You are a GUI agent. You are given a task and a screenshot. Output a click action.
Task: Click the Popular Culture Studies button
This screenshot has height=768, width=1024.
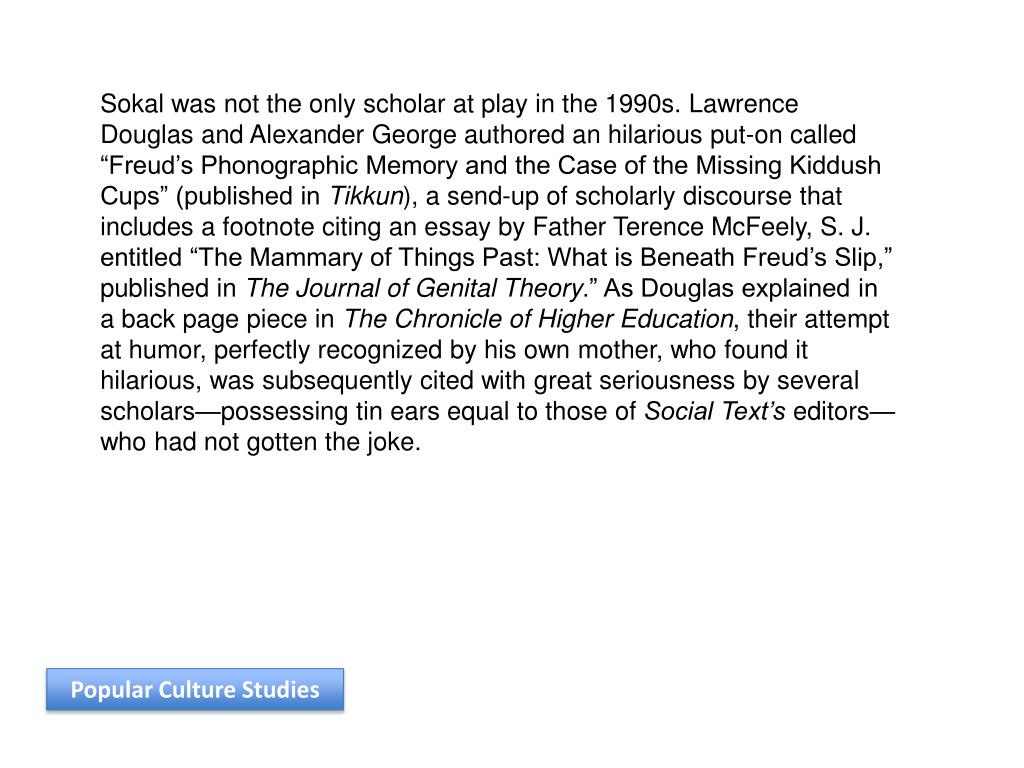tap(195, 690)
